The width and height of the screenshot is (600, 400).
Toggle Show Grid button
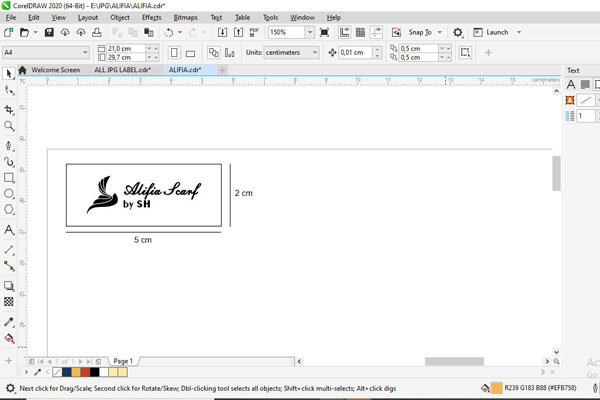(360, 32)
